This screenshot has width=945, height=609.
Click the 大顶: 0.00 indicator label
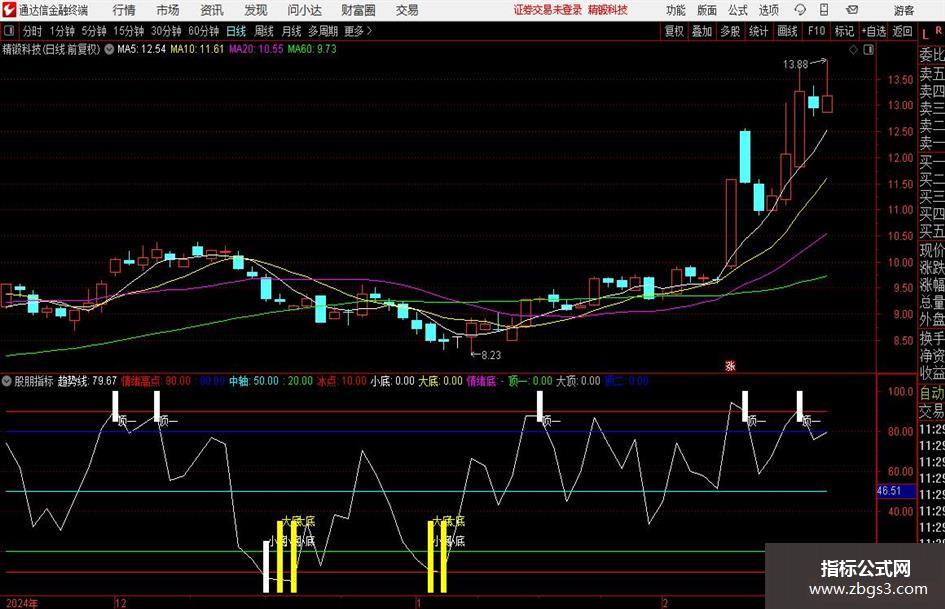click(578, 381)
